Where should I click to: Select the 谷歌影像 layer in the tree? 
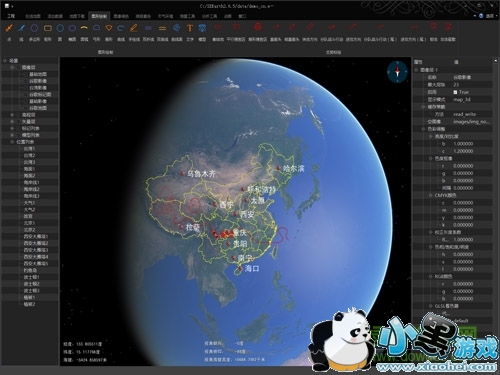[x=38, y=81]
